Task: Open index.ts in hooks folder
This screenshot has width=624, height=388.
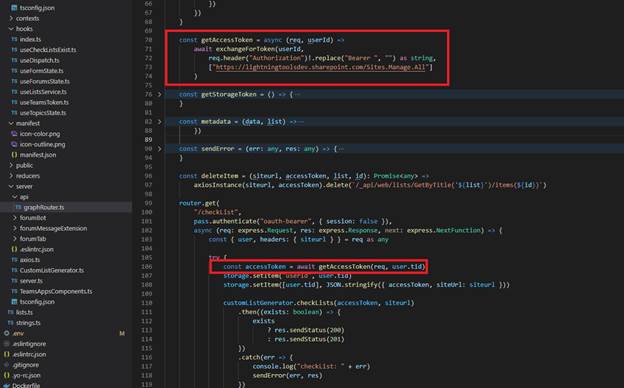Action: (30, 39)
